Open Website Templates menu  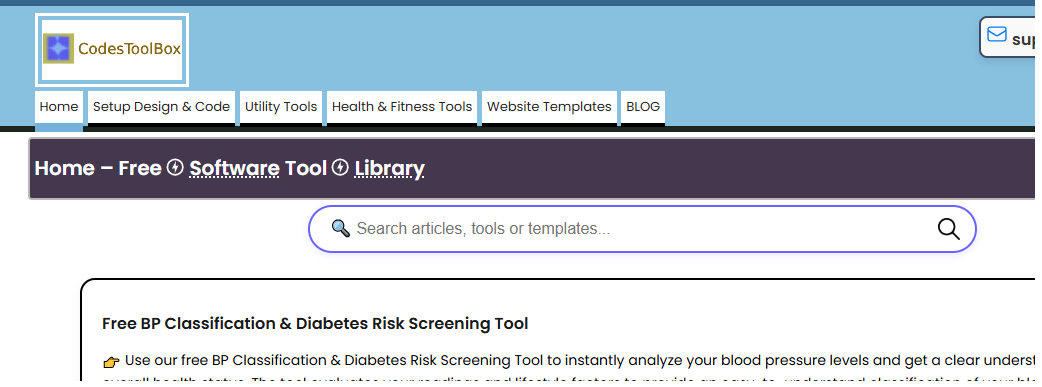[x=549, y=107]
